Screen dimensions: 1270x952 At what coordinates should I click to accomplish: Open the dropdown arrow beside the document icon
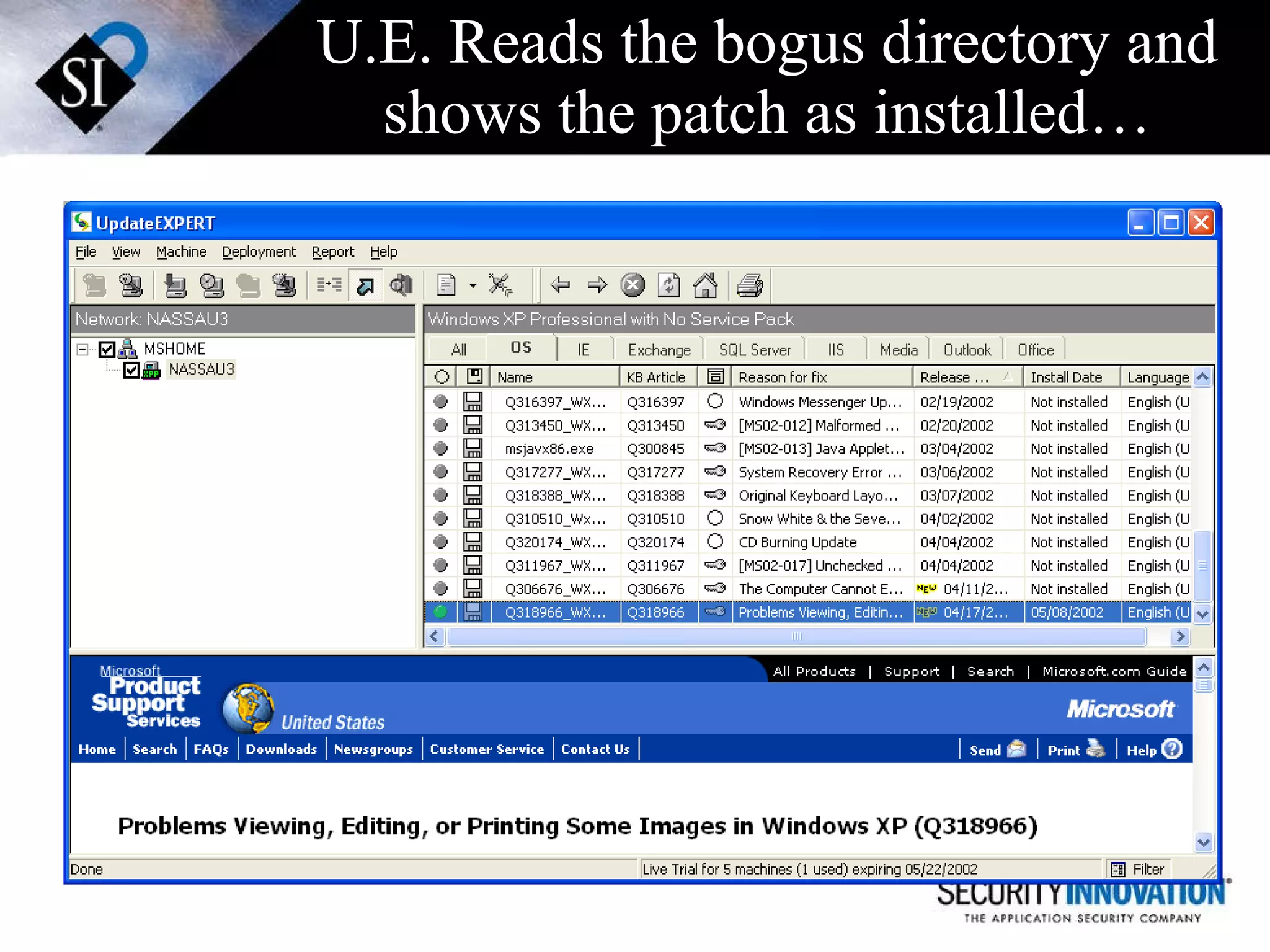(473, 286)
